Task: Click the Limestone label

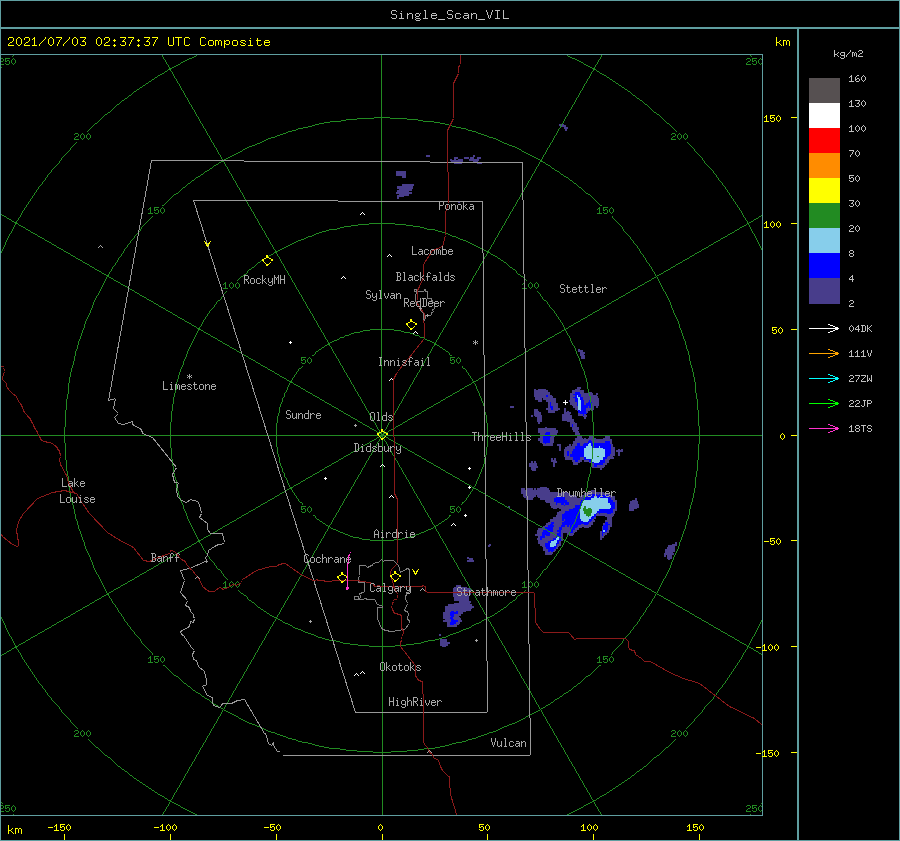Action: pyautogui.click(x=189, y=386)
